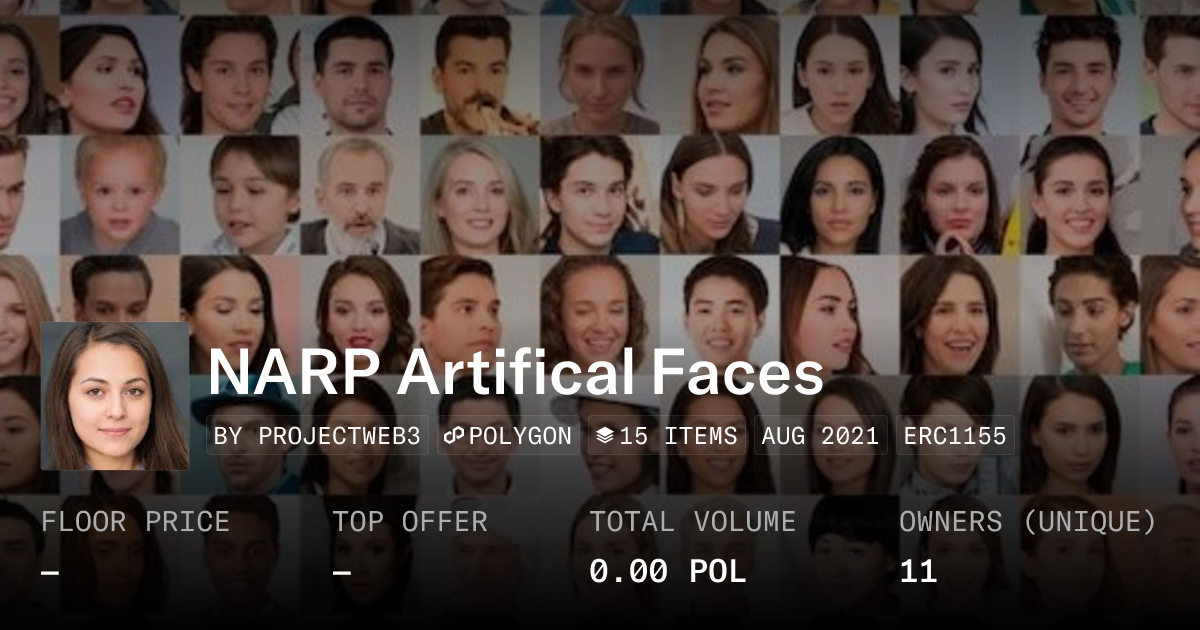
Task: Expand details from the POLYGON badge
Action: point(507,435)
